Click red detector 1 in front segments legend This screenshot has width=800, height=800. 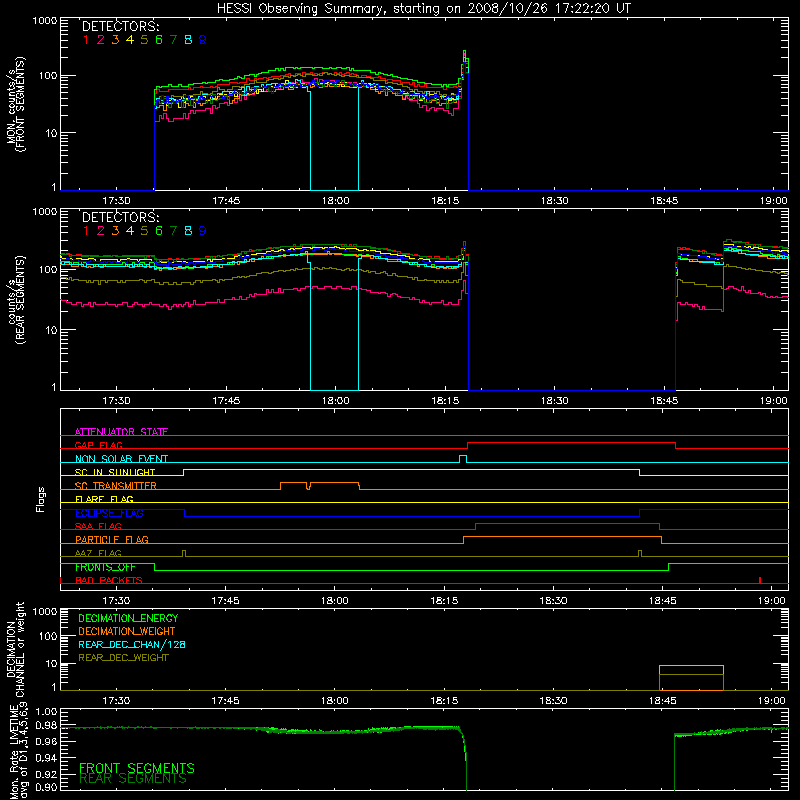point(86,39)
